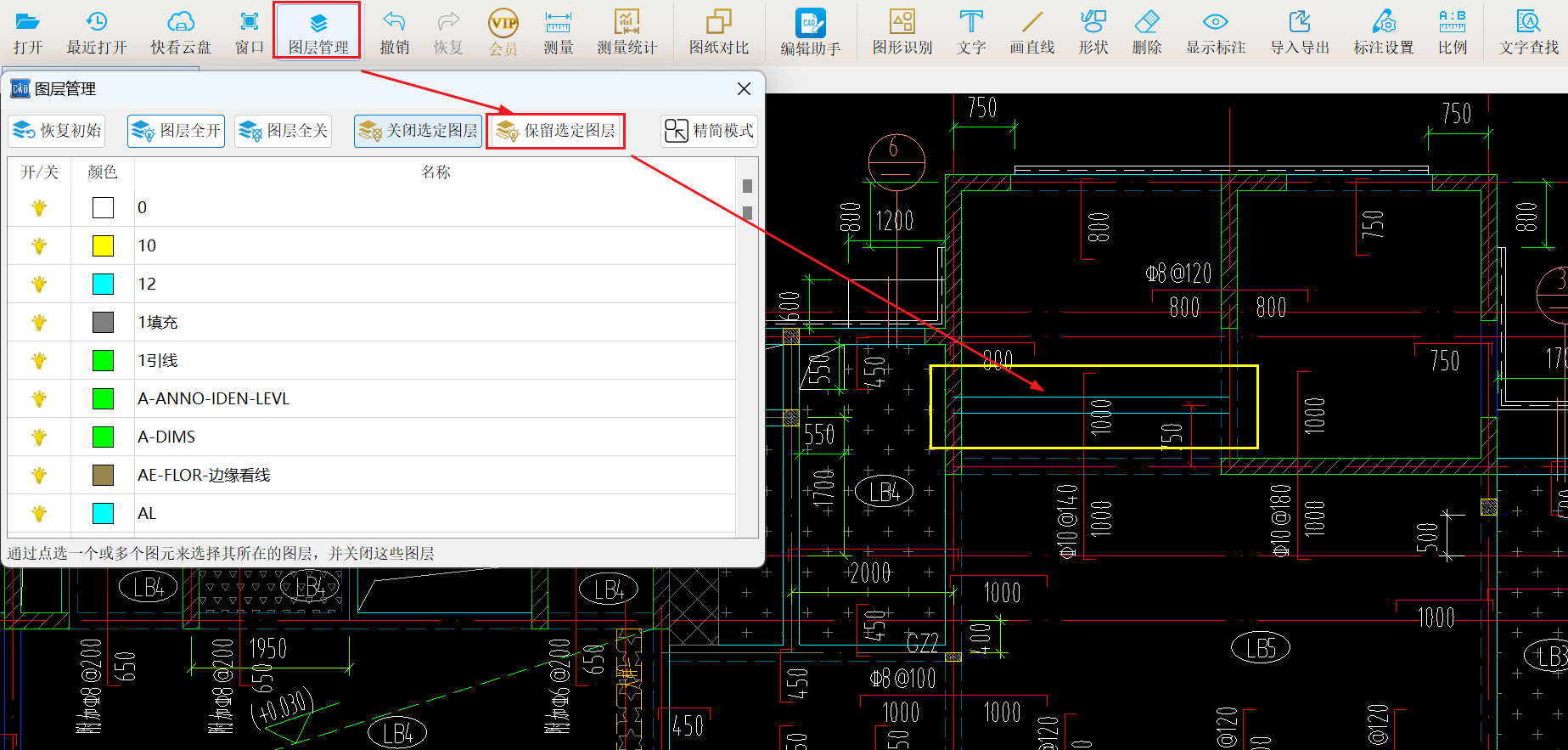
Task: Toggle AE-FLOR-边缘看线 layer bulb
Action: click(x=39, y=475)
